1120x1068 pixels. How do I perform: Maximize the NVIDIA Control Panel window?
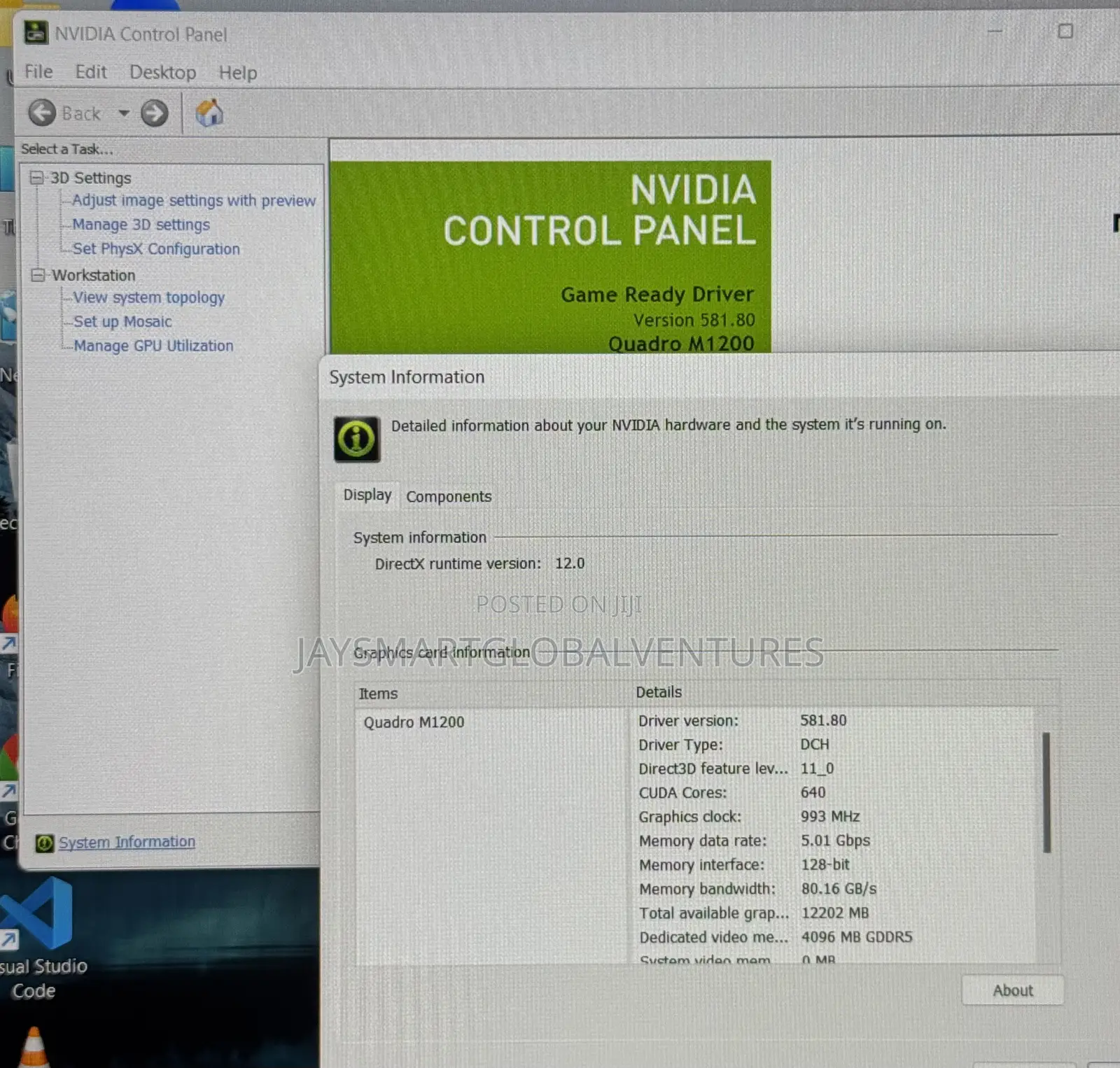(1065, 31)
